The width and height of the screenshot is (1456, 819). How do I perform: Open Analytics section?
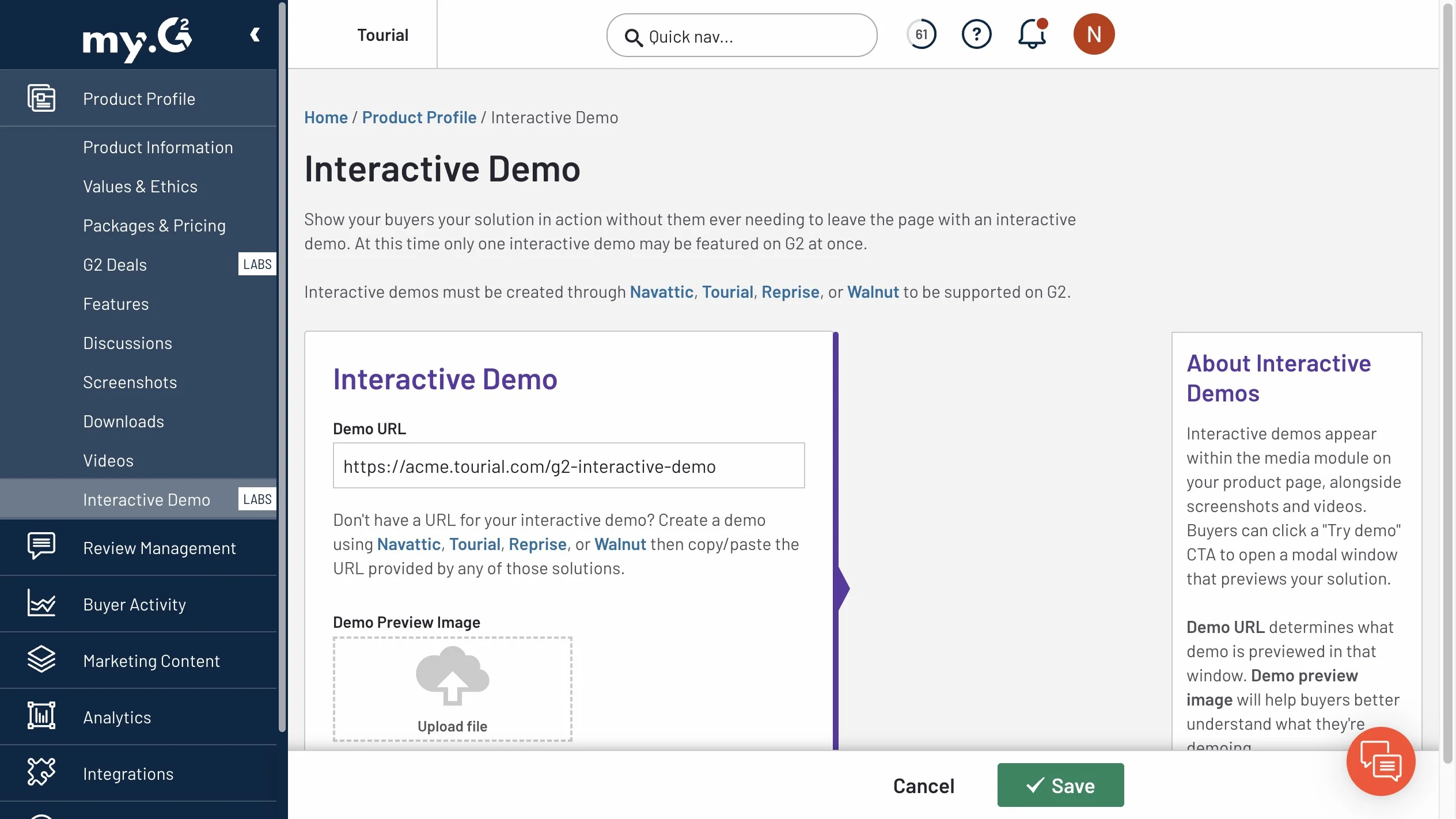pos(138,717)
